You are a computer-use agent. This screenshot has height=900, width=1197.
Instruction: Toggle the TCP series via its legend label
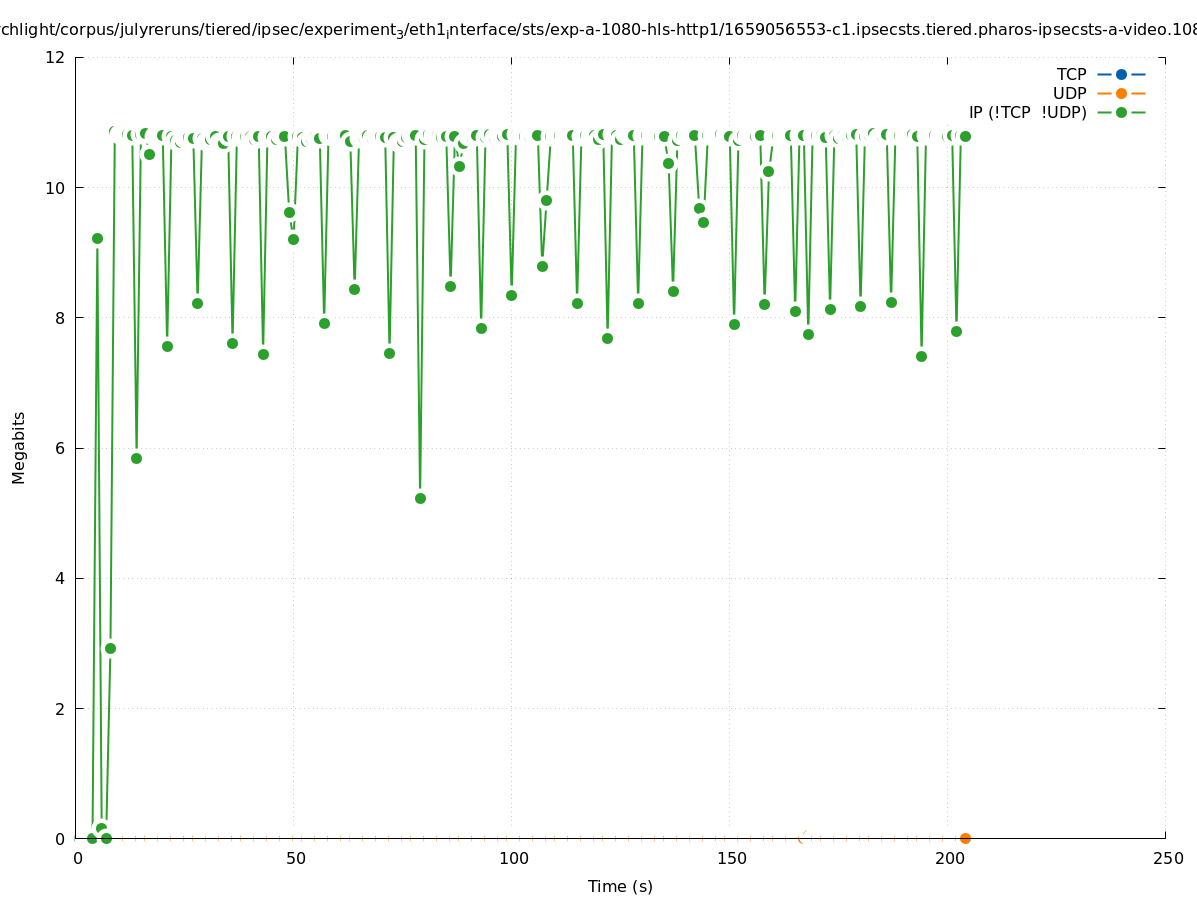pos(1071,74)
